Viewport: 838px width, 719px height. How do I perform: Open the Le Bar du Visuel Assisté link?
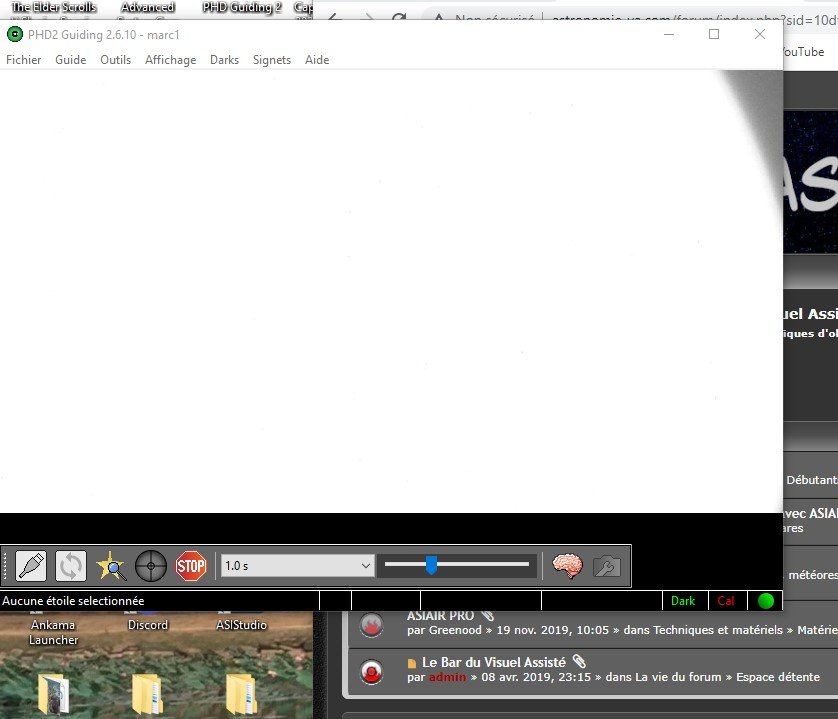[493, 662]
